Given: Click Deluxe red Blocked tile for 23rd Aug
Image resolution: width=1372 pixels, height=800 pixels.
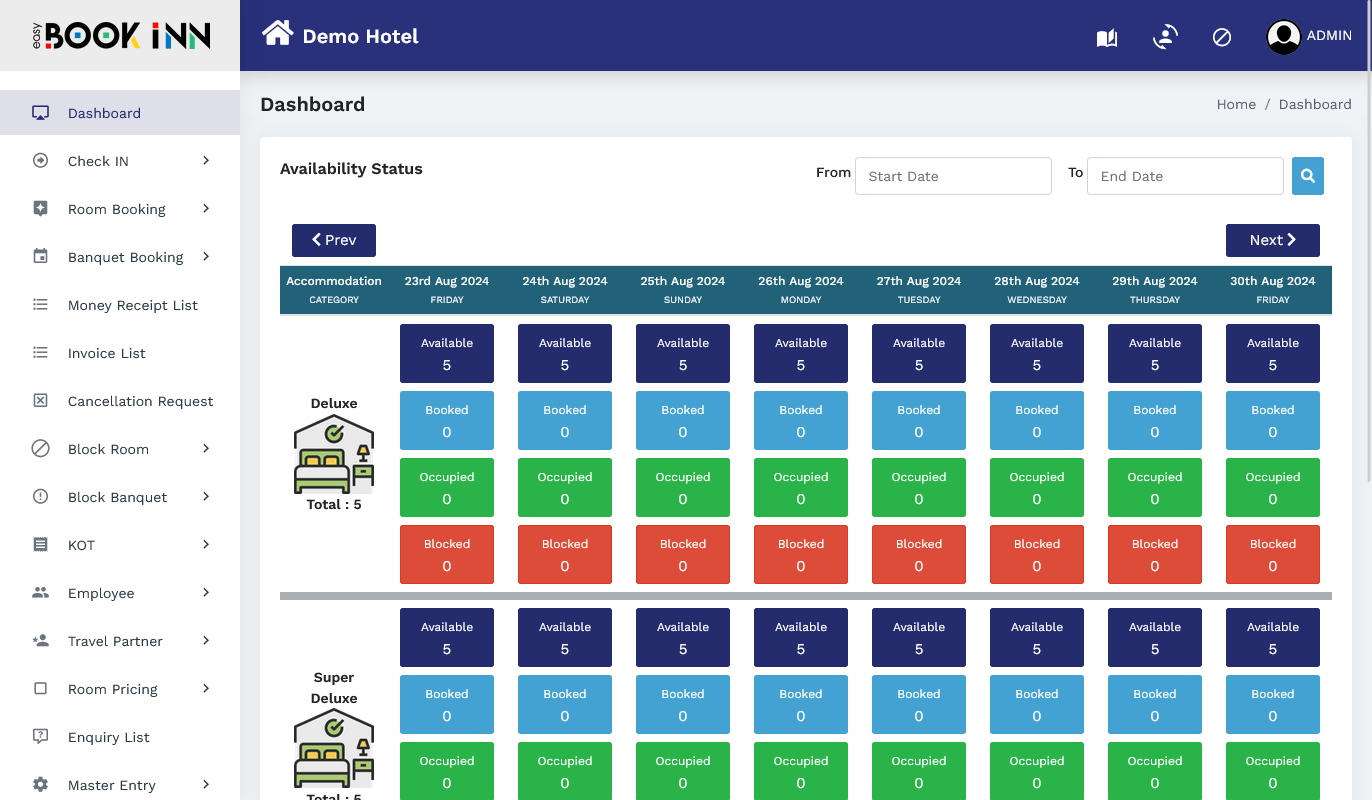Looking at the screenshot, I should [446, 555].
